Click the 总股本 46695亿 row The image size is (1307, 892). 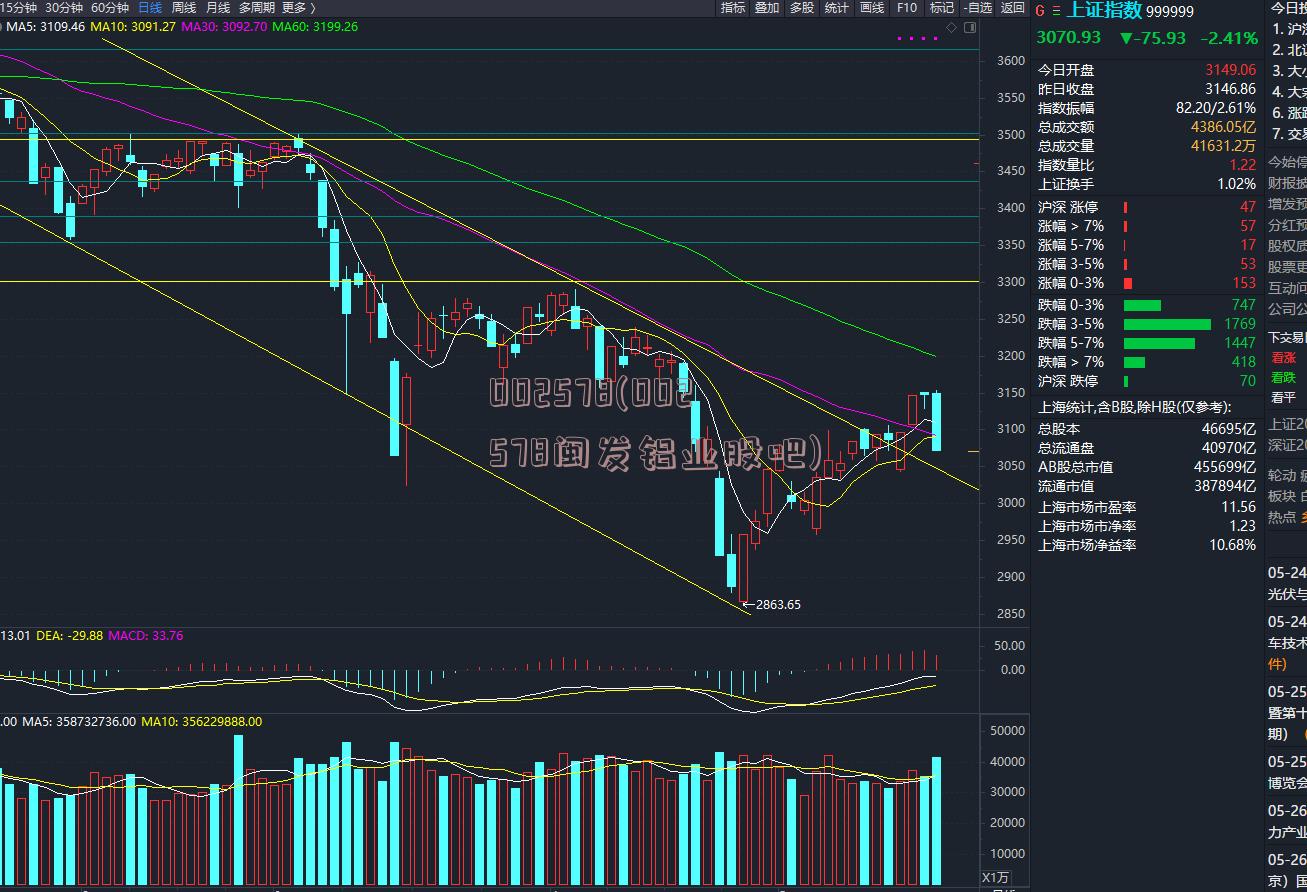1147,429
